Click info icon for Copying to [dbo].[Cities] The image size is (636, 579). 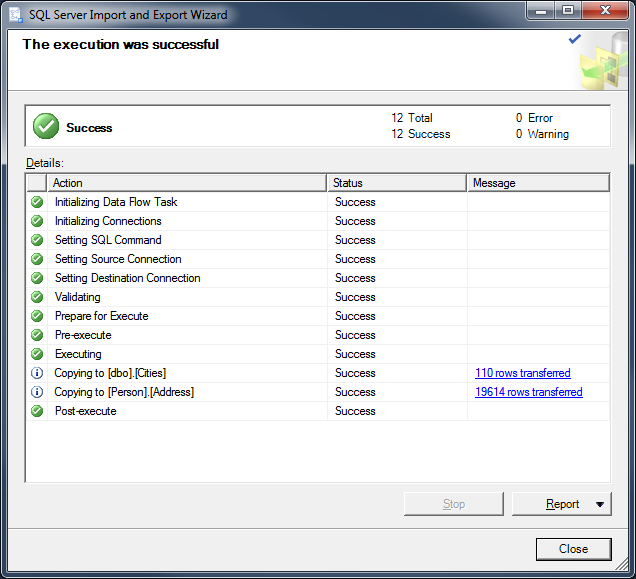click(x=37, y=373)
